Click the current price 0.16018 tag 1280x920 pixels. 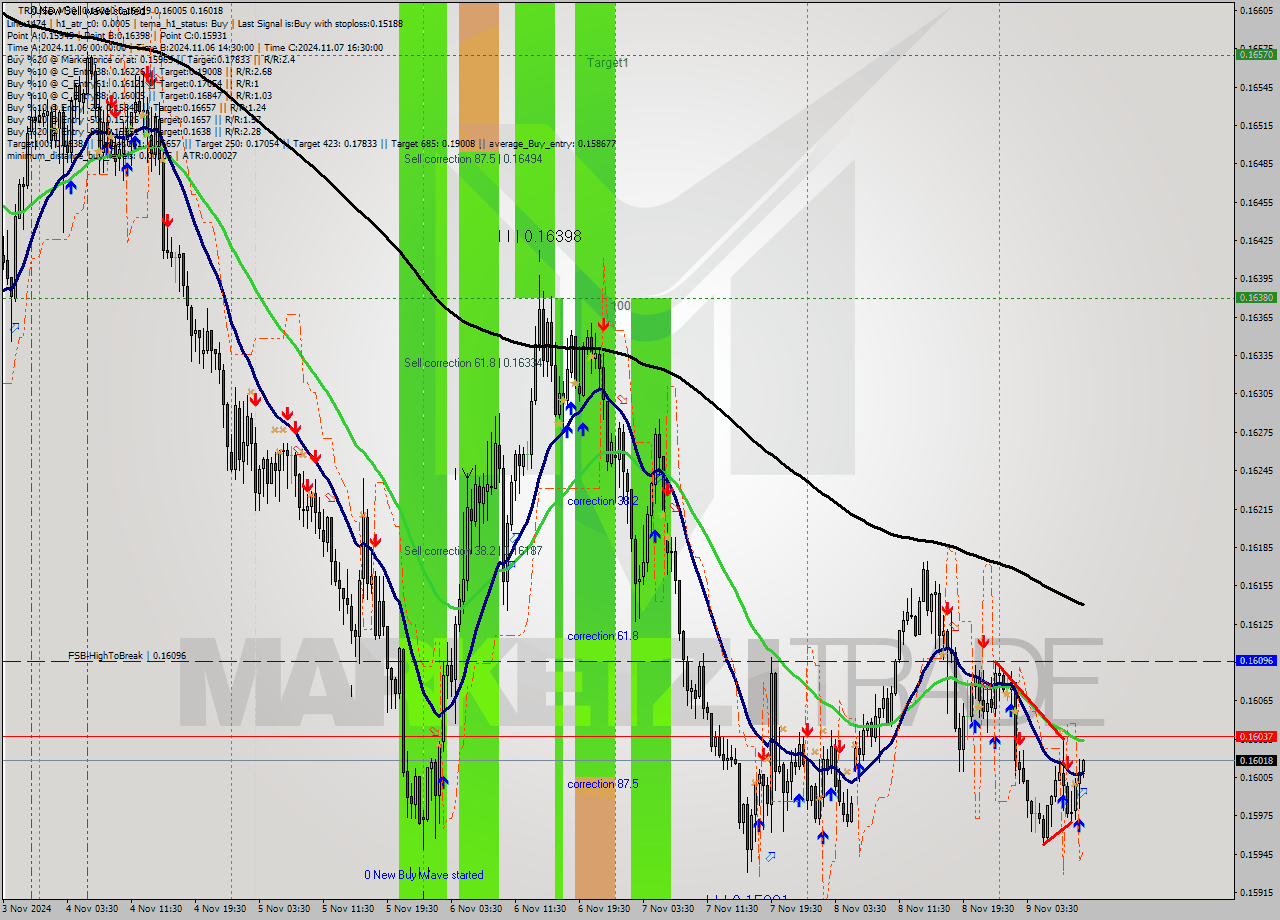pos(1257,761)
